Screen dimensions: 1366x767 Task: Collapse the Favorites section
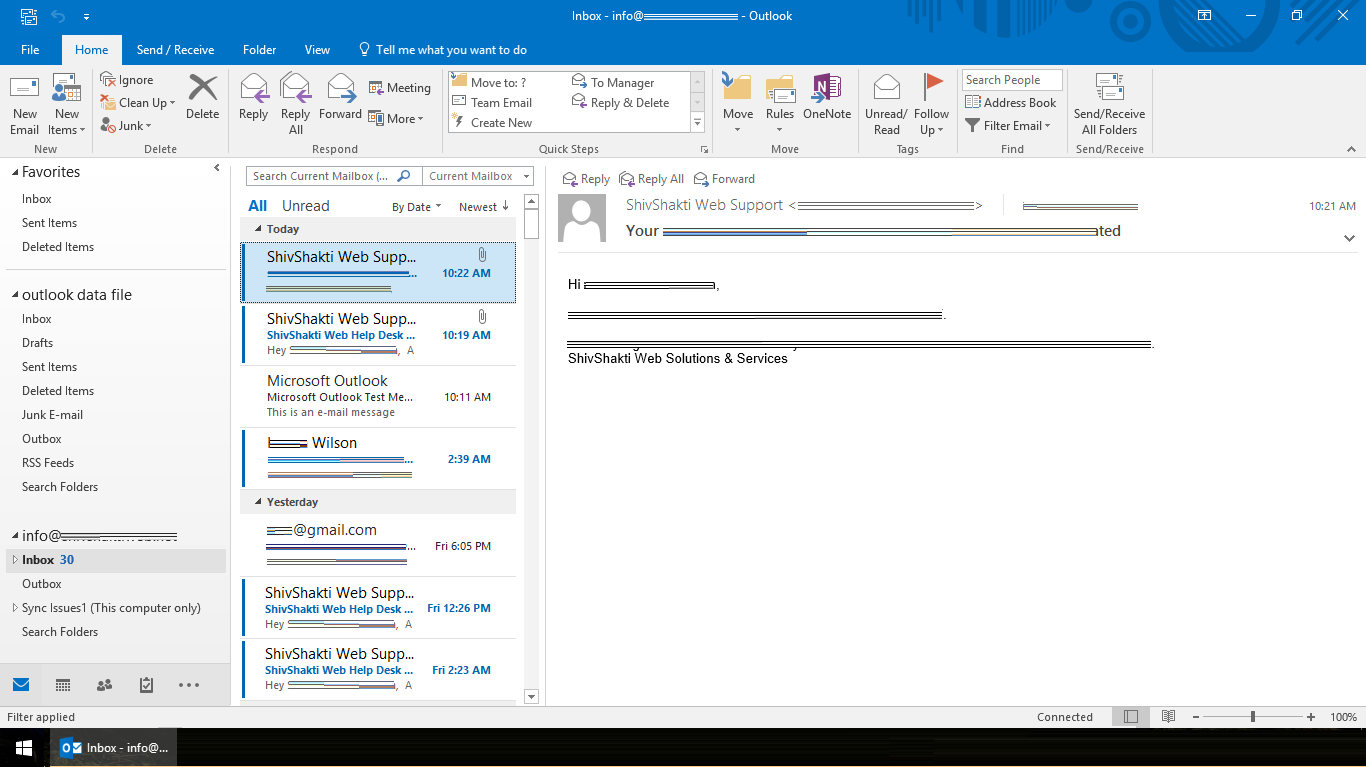[x=15, y=172]
